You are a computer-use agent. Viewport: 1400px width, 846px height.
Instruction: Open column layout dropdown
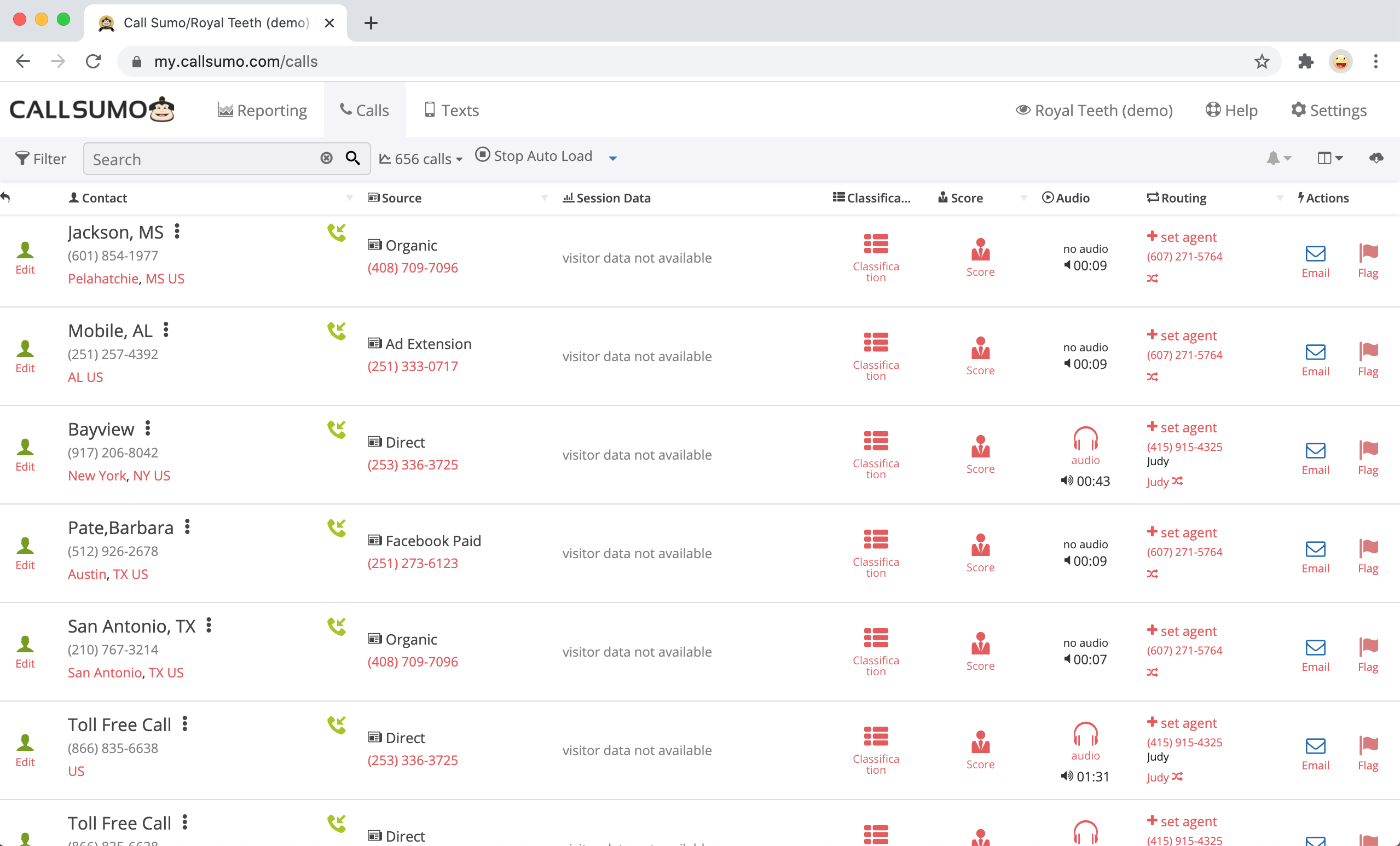pyautogui.click(x=1329, y=159)
